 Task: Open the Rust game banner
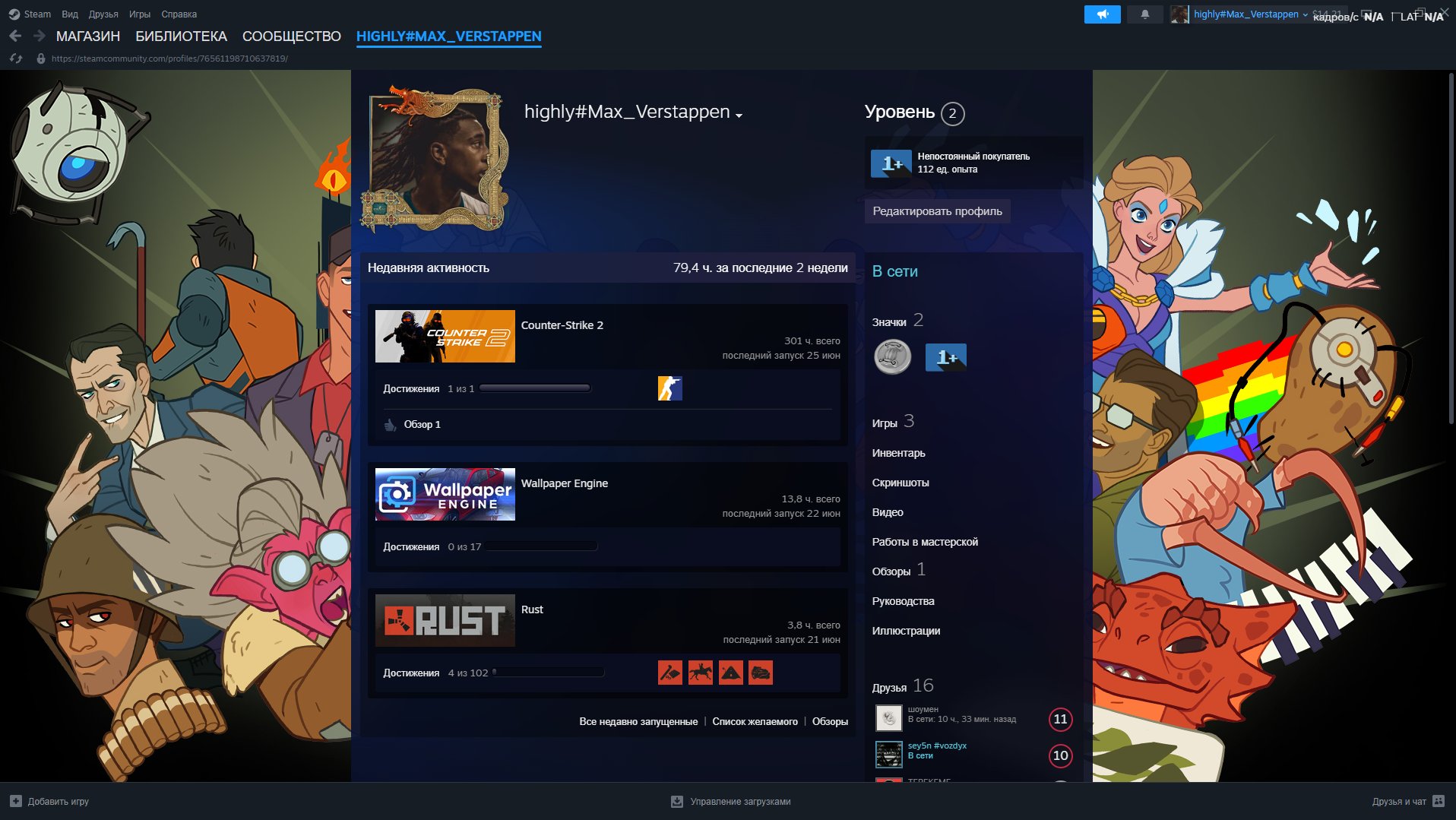click(445, 620)
